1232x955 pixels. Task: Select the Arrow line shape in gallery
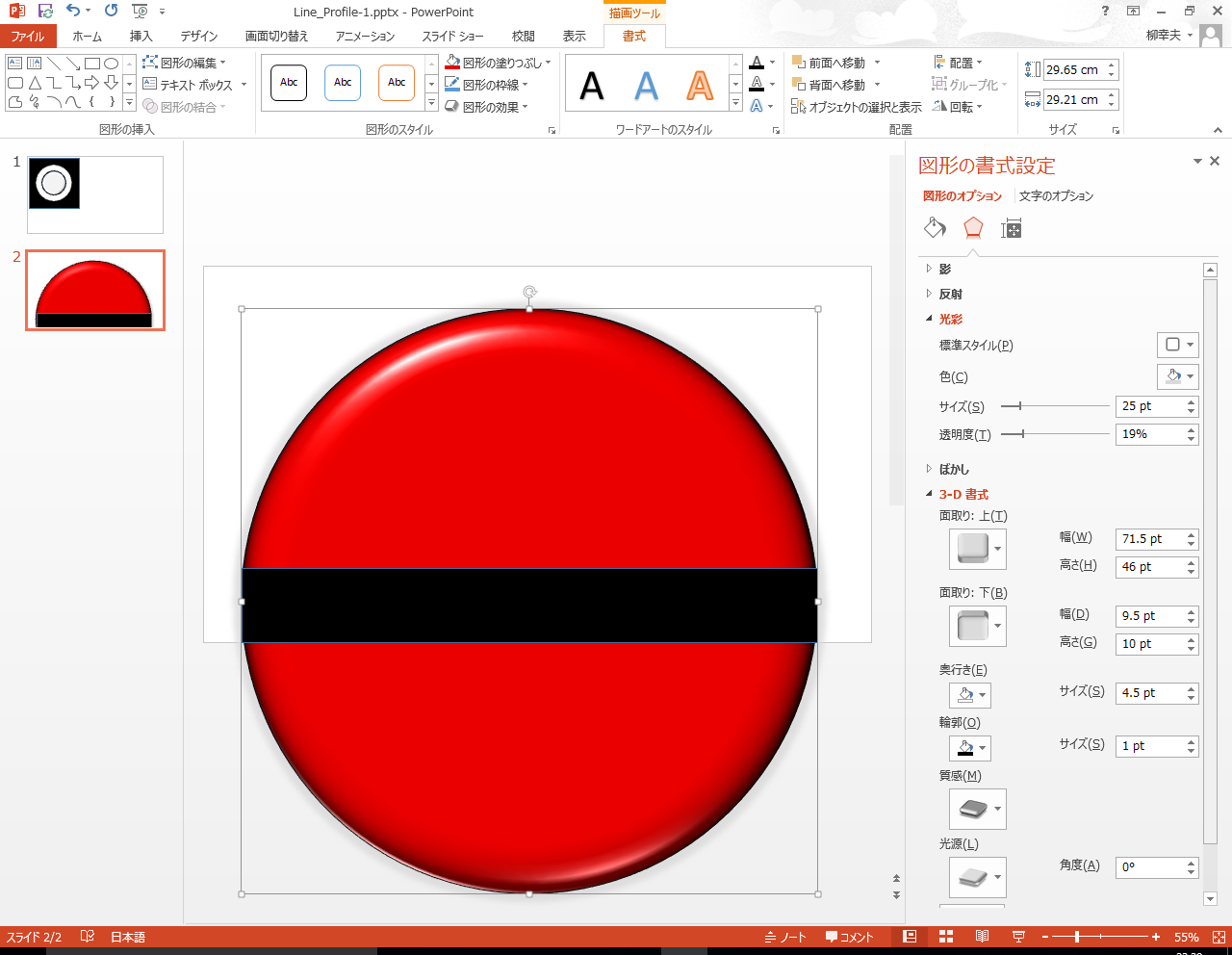point(73,64)
